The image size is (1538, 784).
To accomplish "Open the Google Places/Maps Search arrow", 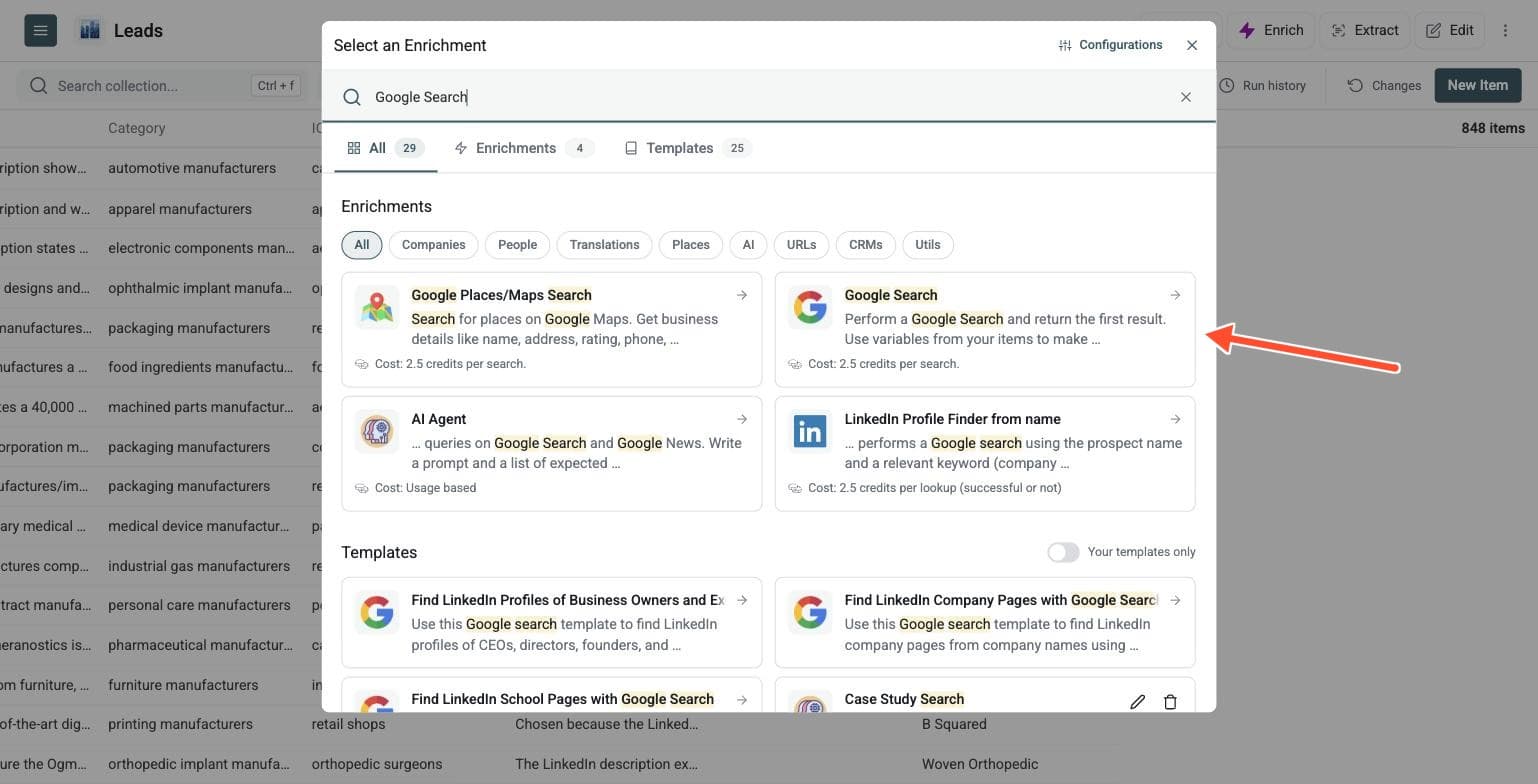I will pyautogui.click(x=742, y=295).
